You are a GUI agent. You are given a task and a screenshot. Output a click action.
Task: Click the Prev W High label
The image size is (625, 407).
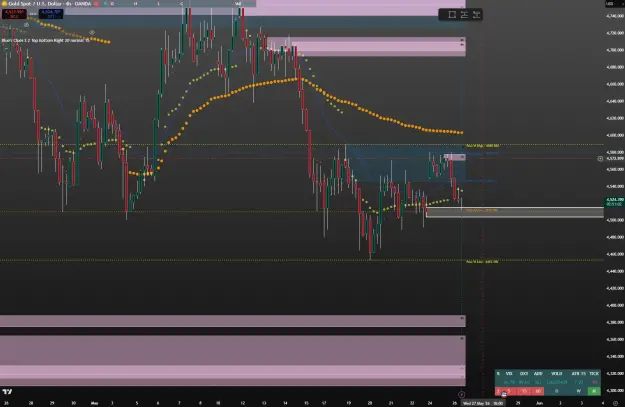pyautogui.click(x=482, y=146)
